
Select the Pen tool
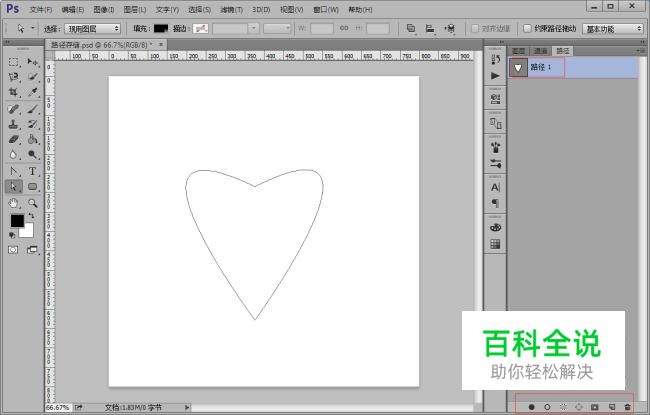tap(13, 172)
